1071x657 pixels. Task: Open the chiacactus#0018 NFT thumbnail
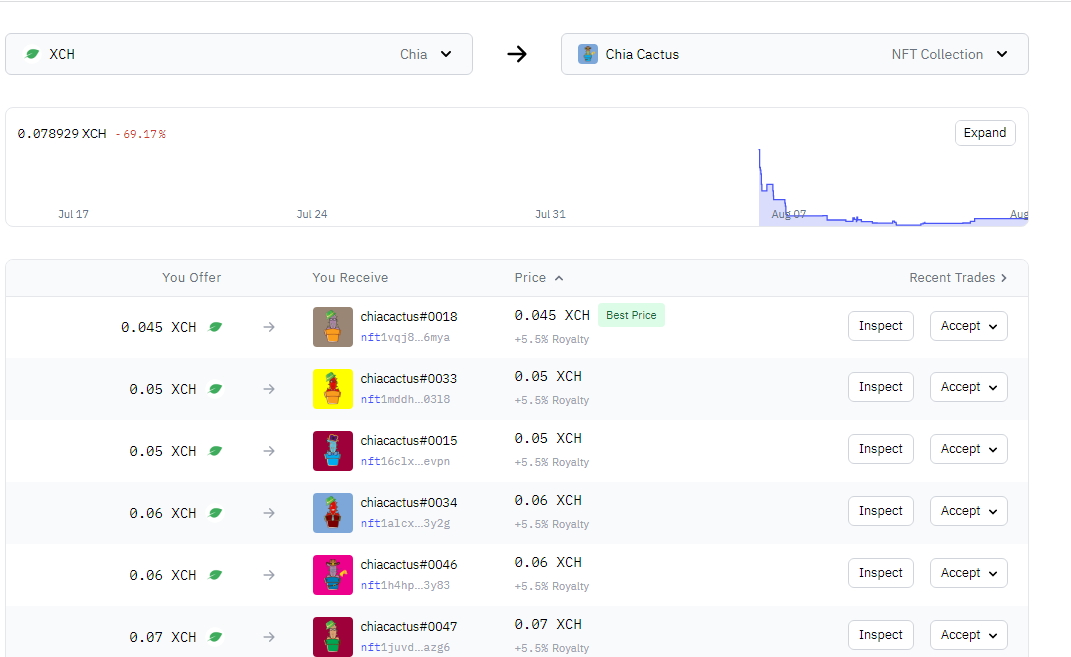tap(333, 327)
